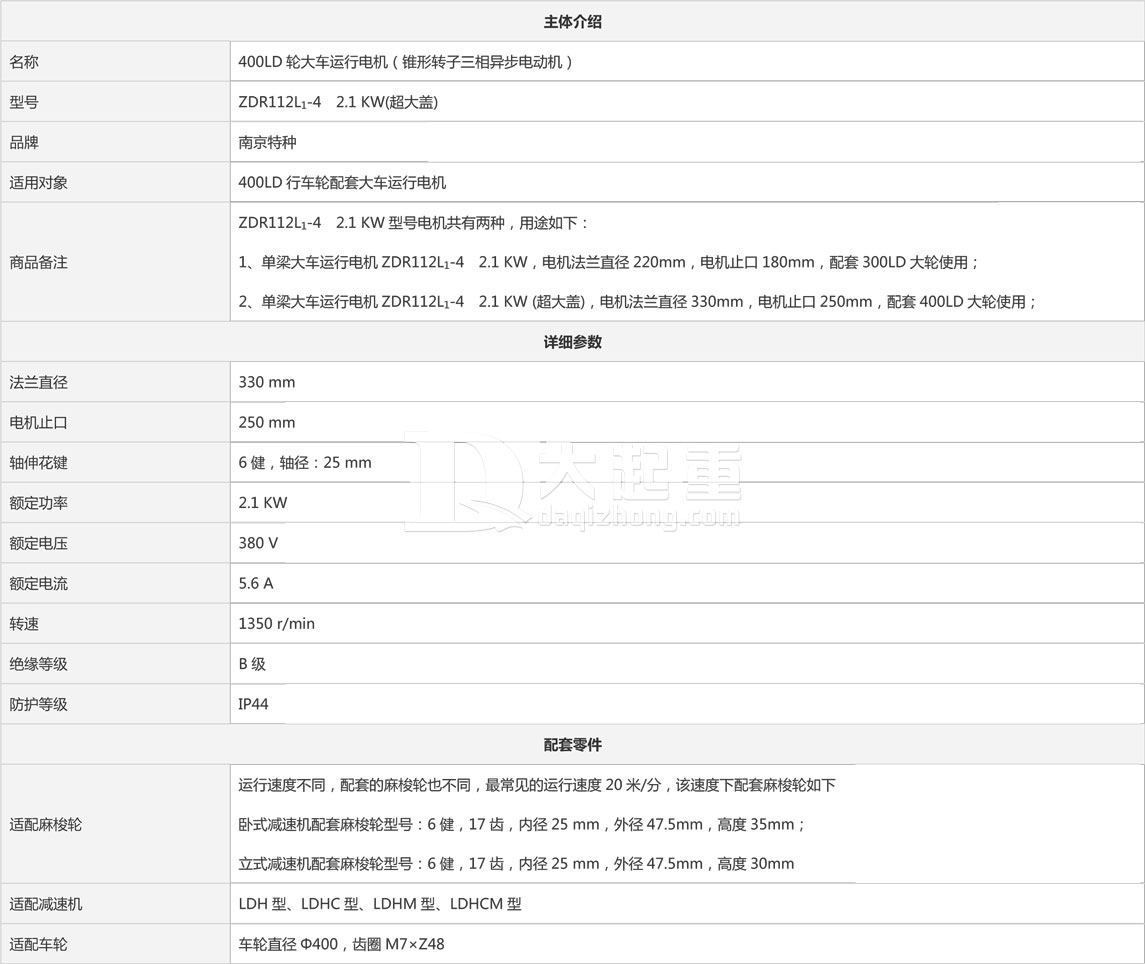Select the 商品备注 label cell
This screenshot has height=964, width=1145.
click(x=115, y=262)
